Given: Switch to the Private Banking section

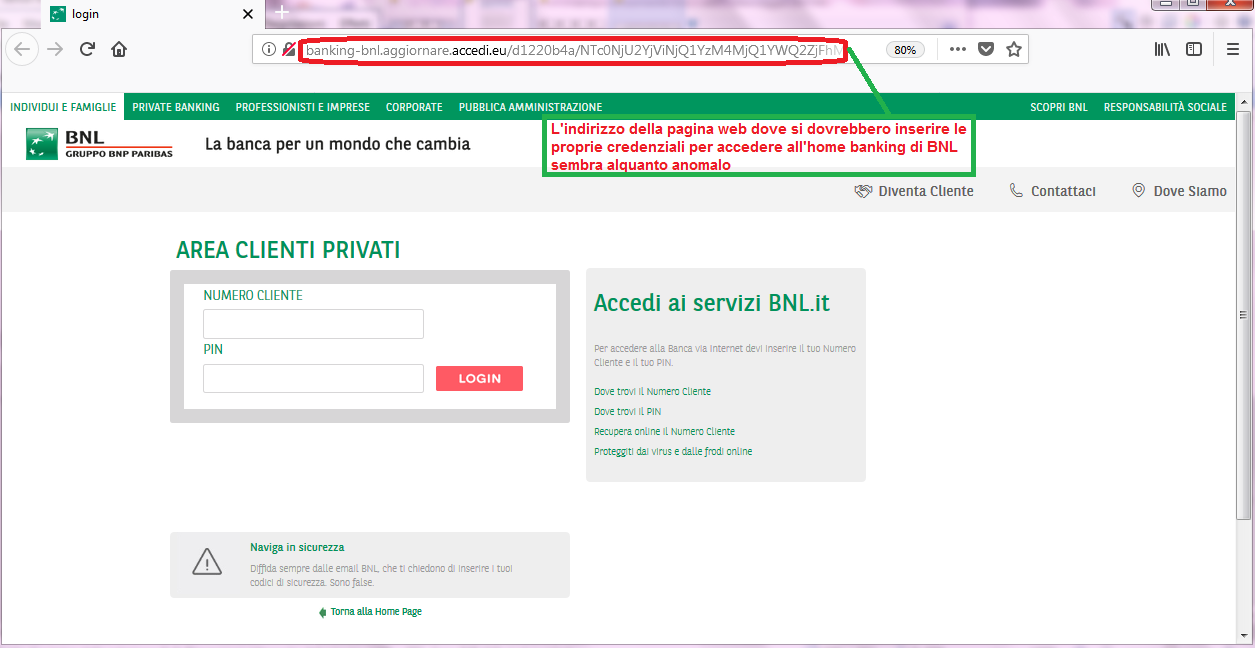Looking at the screenshot, I should (x=176, y=107).
